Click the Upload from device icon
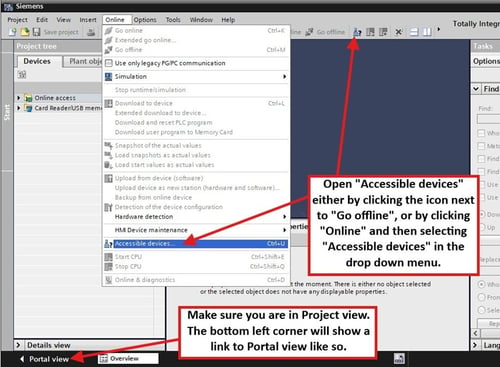500x367 pixels. [108, 178]
